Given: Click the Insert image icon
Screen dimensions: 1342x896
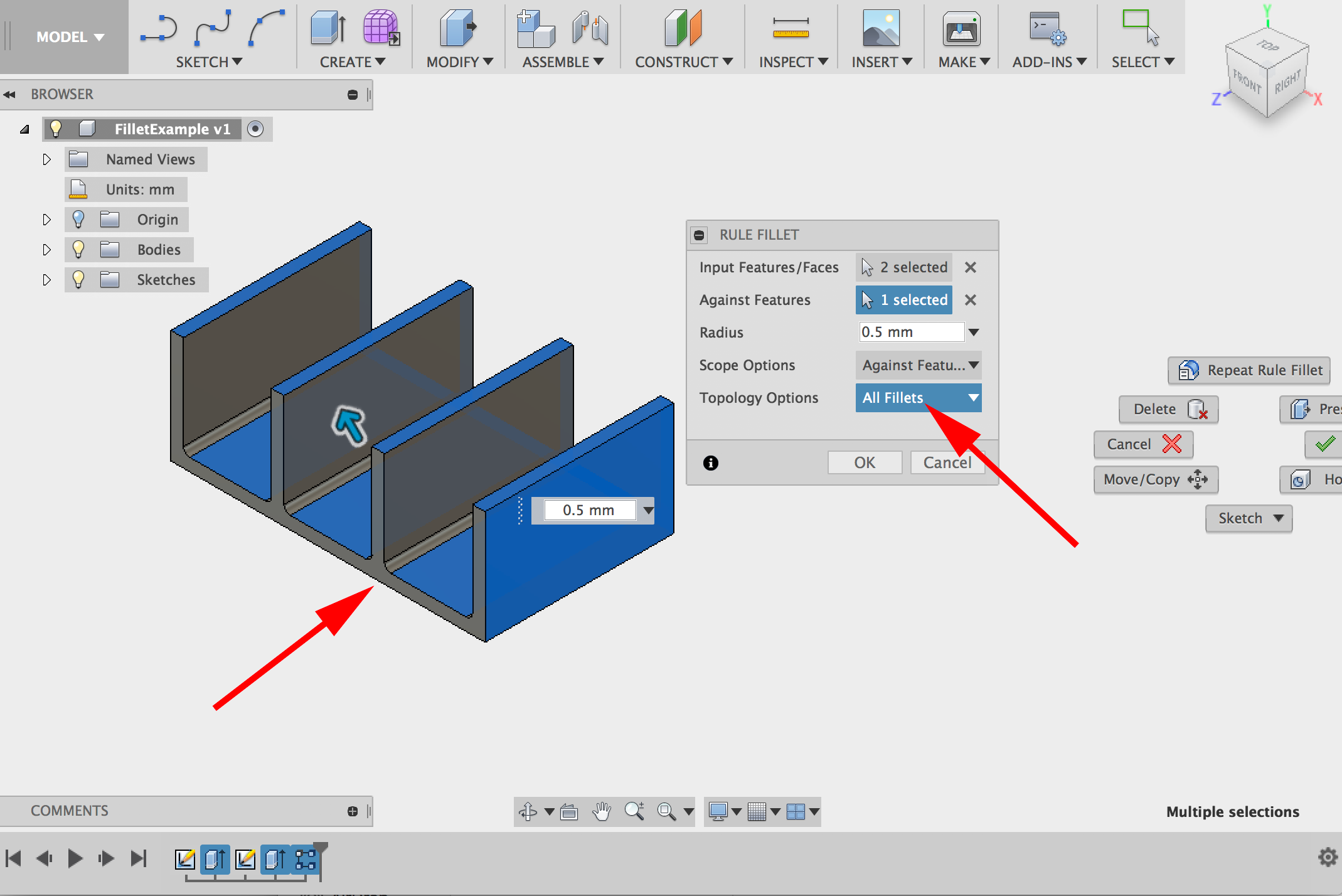Looking at the screenshot, I should [x=881, y=29].
